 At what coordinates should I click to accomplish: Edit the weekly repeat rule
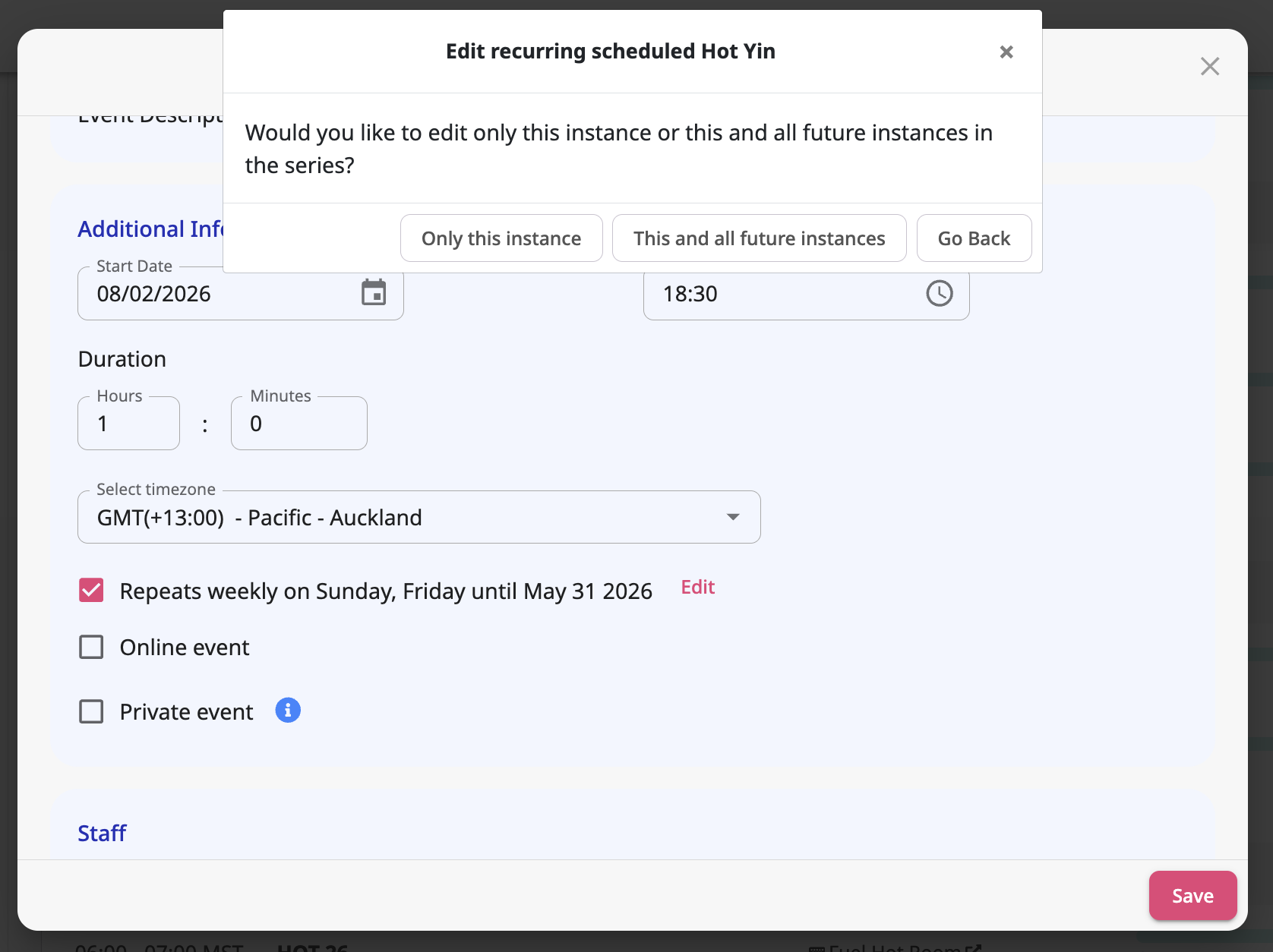click(x=698, y=587)
